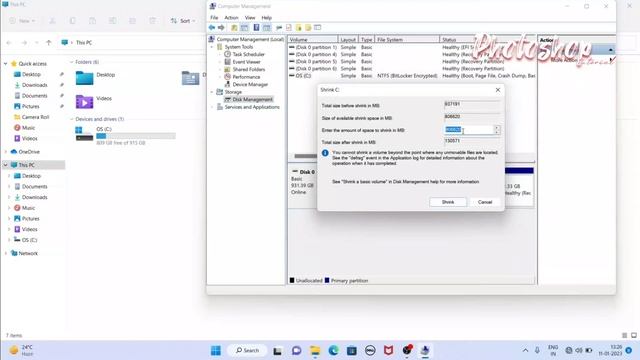Open Downloads under Quick access in File Explorer

tap(34, 85)
